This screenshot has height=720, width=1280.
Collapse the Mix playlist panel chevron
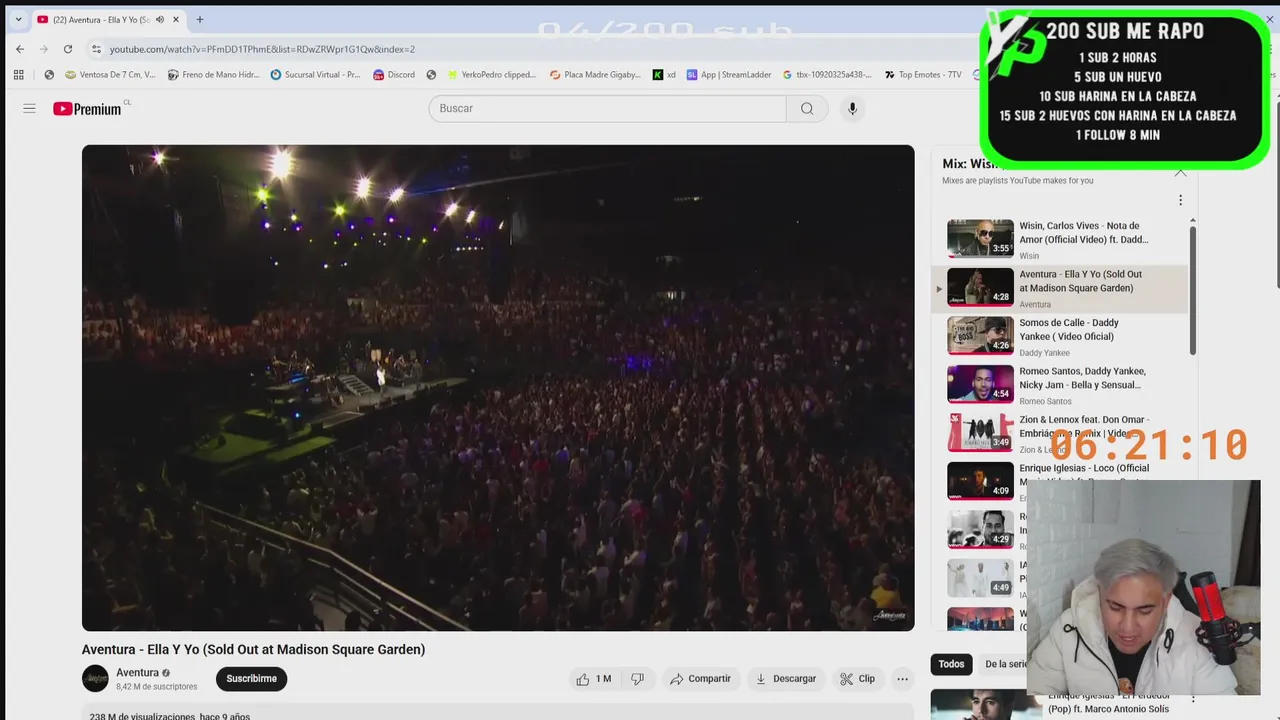(1180, 172)
